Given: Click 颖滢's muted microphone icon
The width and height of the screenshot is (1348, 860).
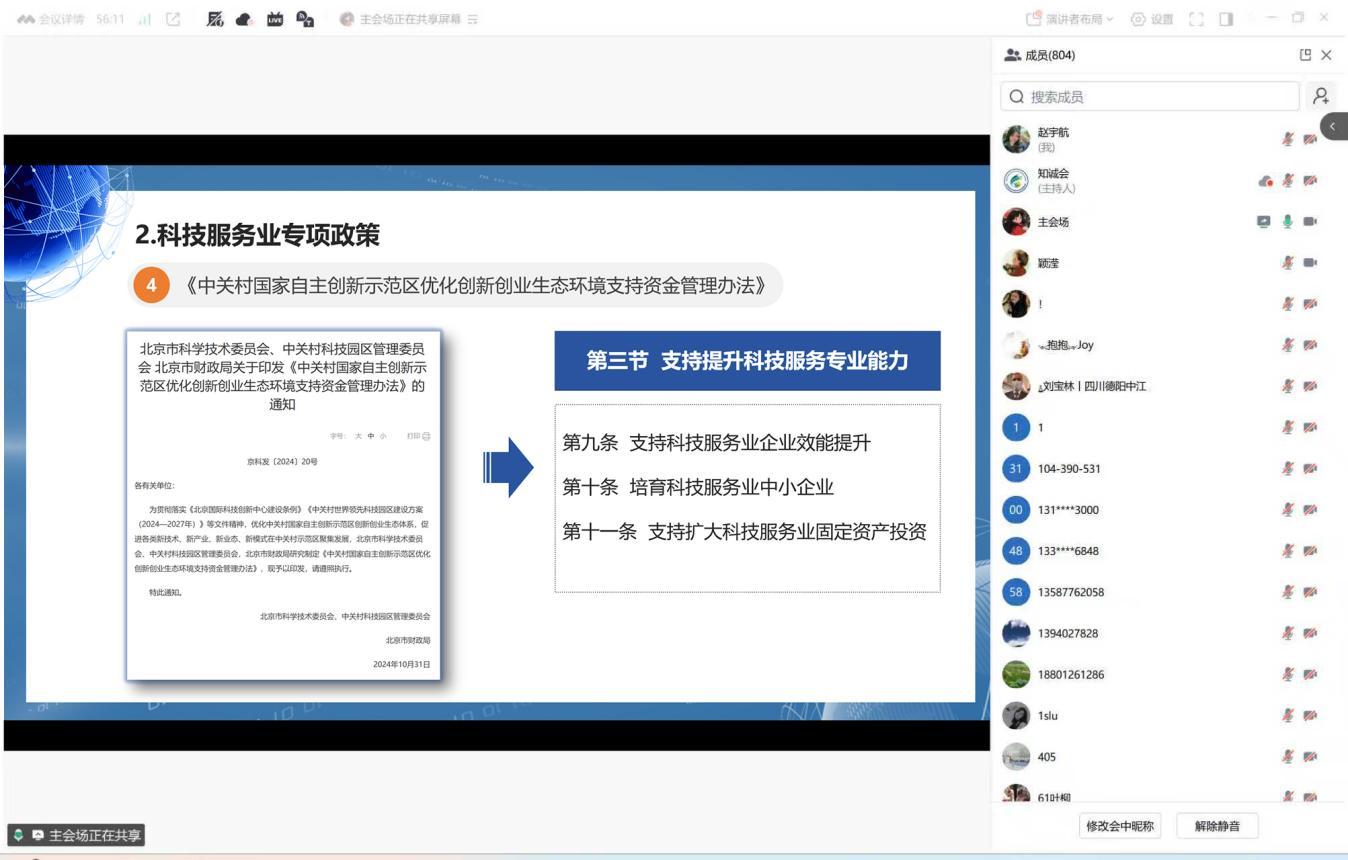Looking at the screenshot, I should [x=1288, y=263].
